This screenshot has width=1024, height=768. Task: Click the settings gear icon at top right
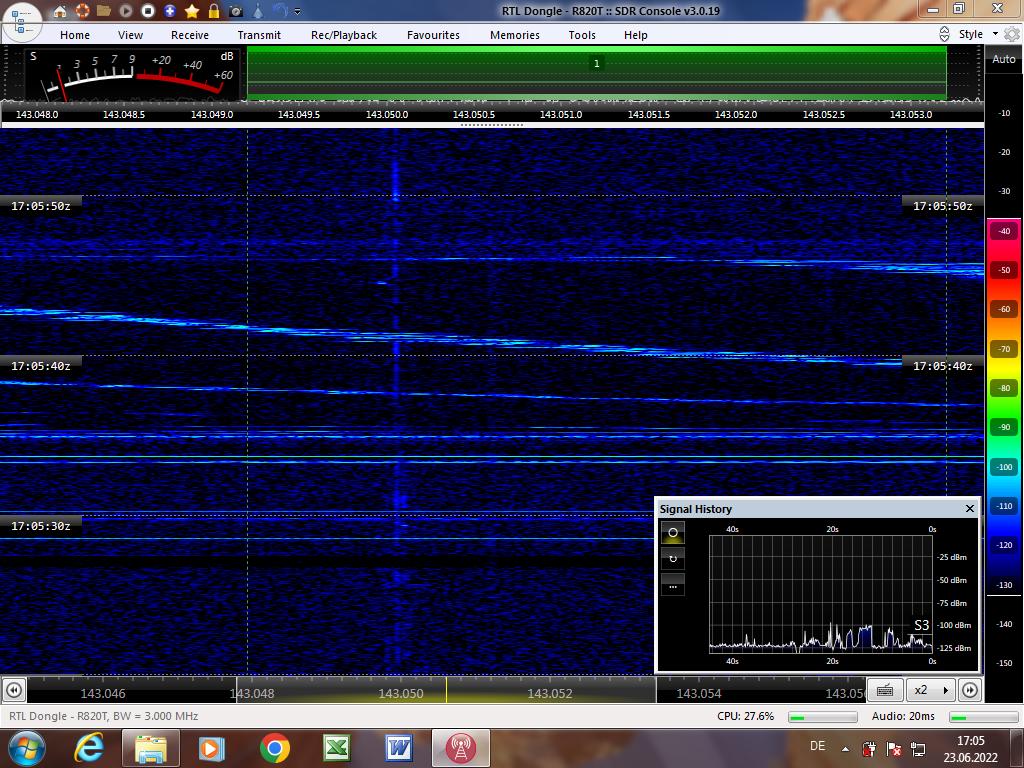1012,34
